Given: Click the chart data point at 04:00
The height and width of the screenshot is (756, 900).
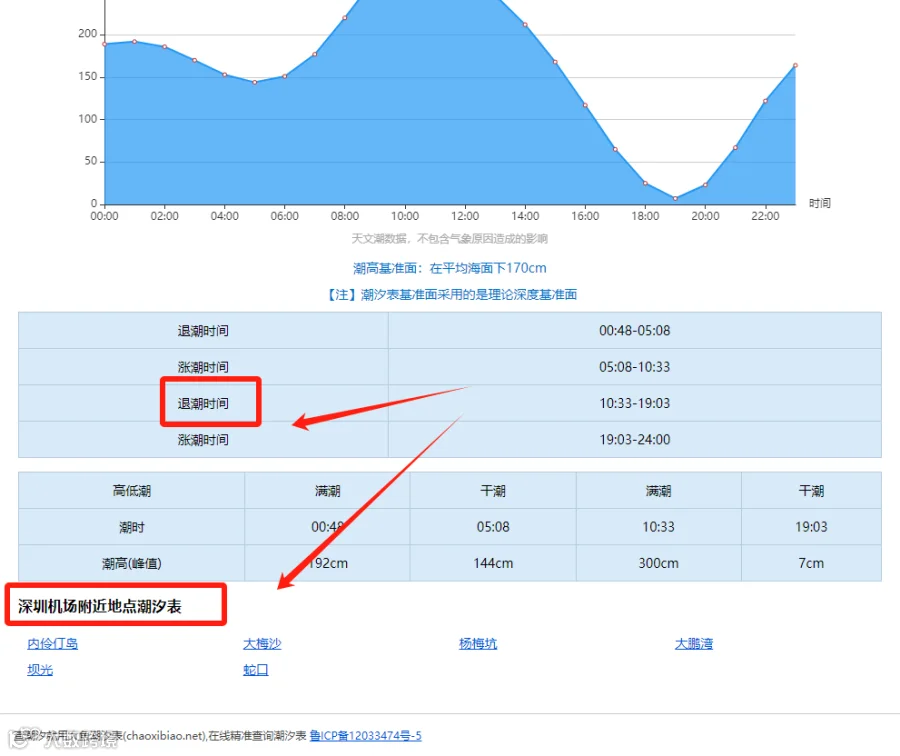Looking at the screenshot, I should point(224,75).
